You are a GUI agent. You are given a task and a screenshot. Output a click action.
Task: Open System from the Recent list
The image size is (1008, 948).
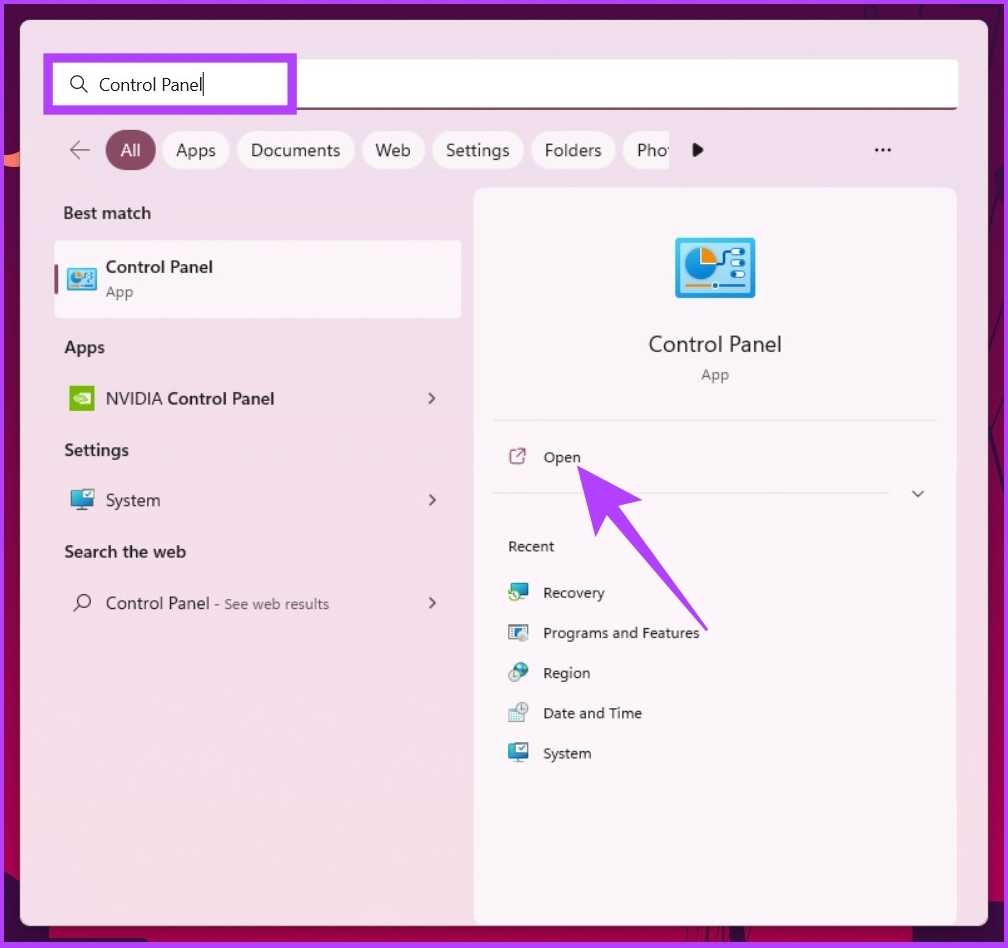pos(566,753)
